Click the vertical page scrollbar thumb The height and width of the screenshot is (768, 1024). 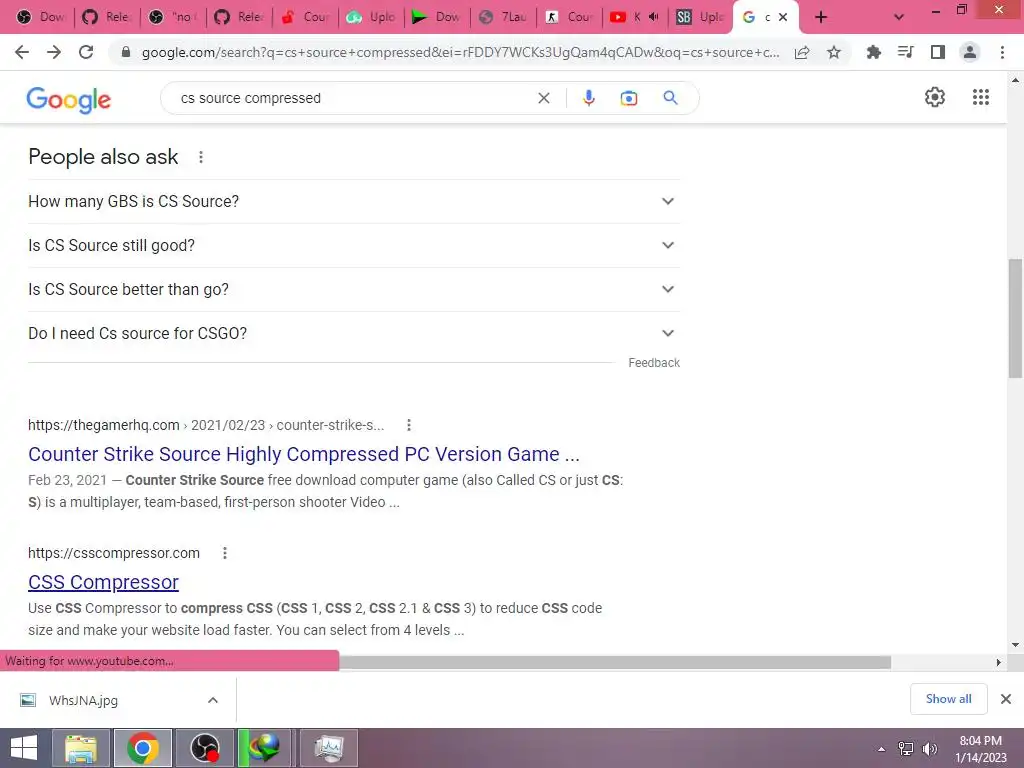pos(1015,318)
